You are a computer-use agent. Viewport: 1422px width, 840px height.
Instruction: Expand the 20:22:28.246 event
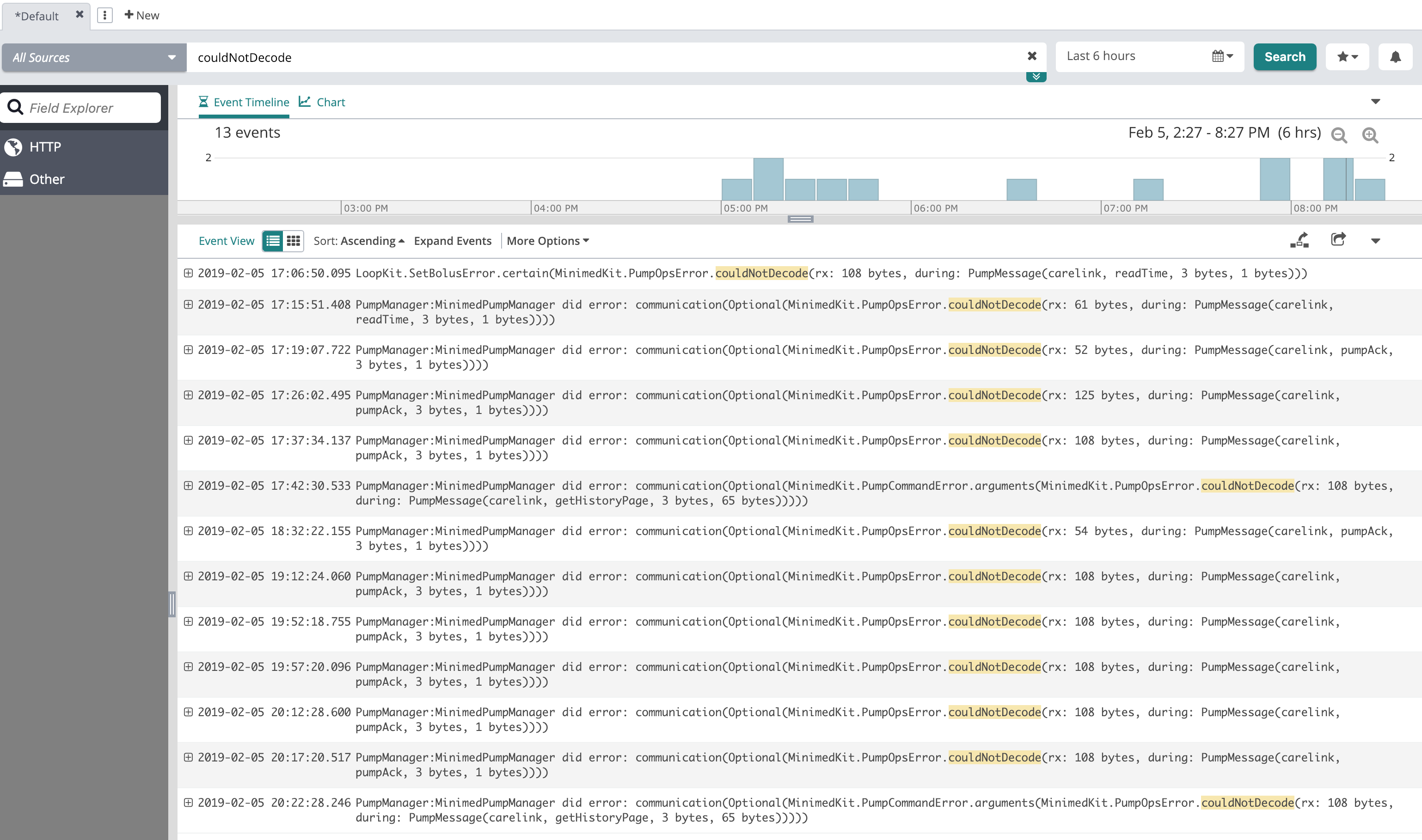point(189,803)
